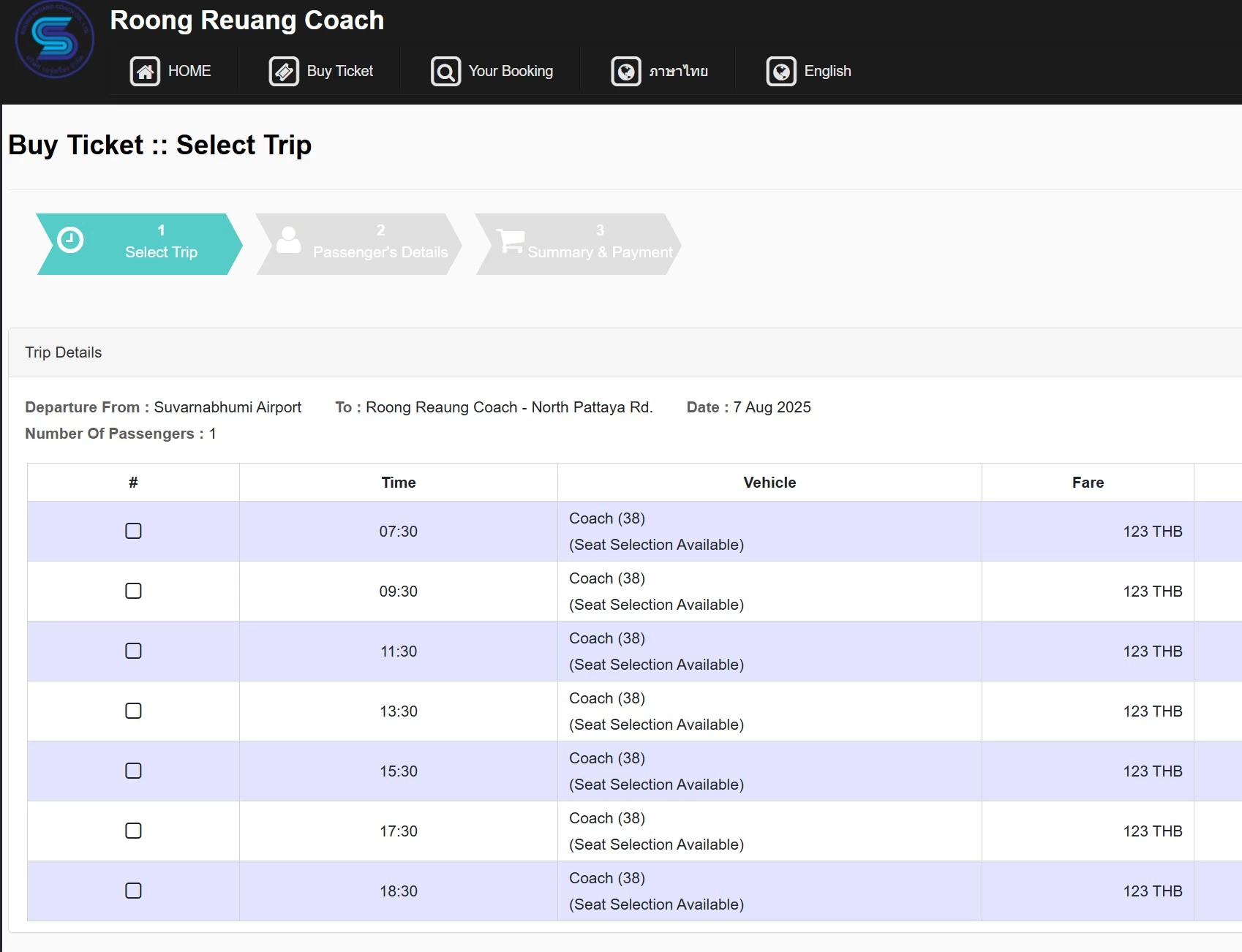Viewport: 1242px width, 952px height.
Task: Click the clock icon in Select Trip step
Action: coord(70,240)
